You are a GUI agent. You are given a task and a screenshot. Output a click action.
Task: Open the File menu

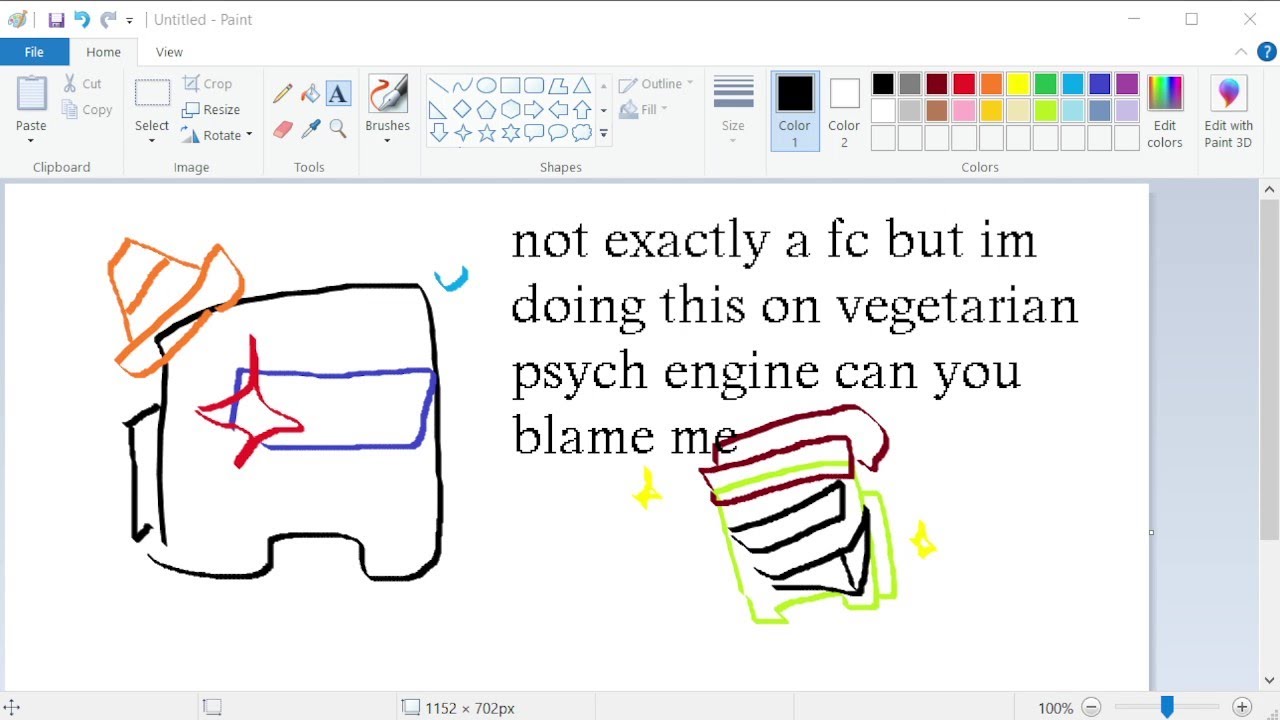34,52
